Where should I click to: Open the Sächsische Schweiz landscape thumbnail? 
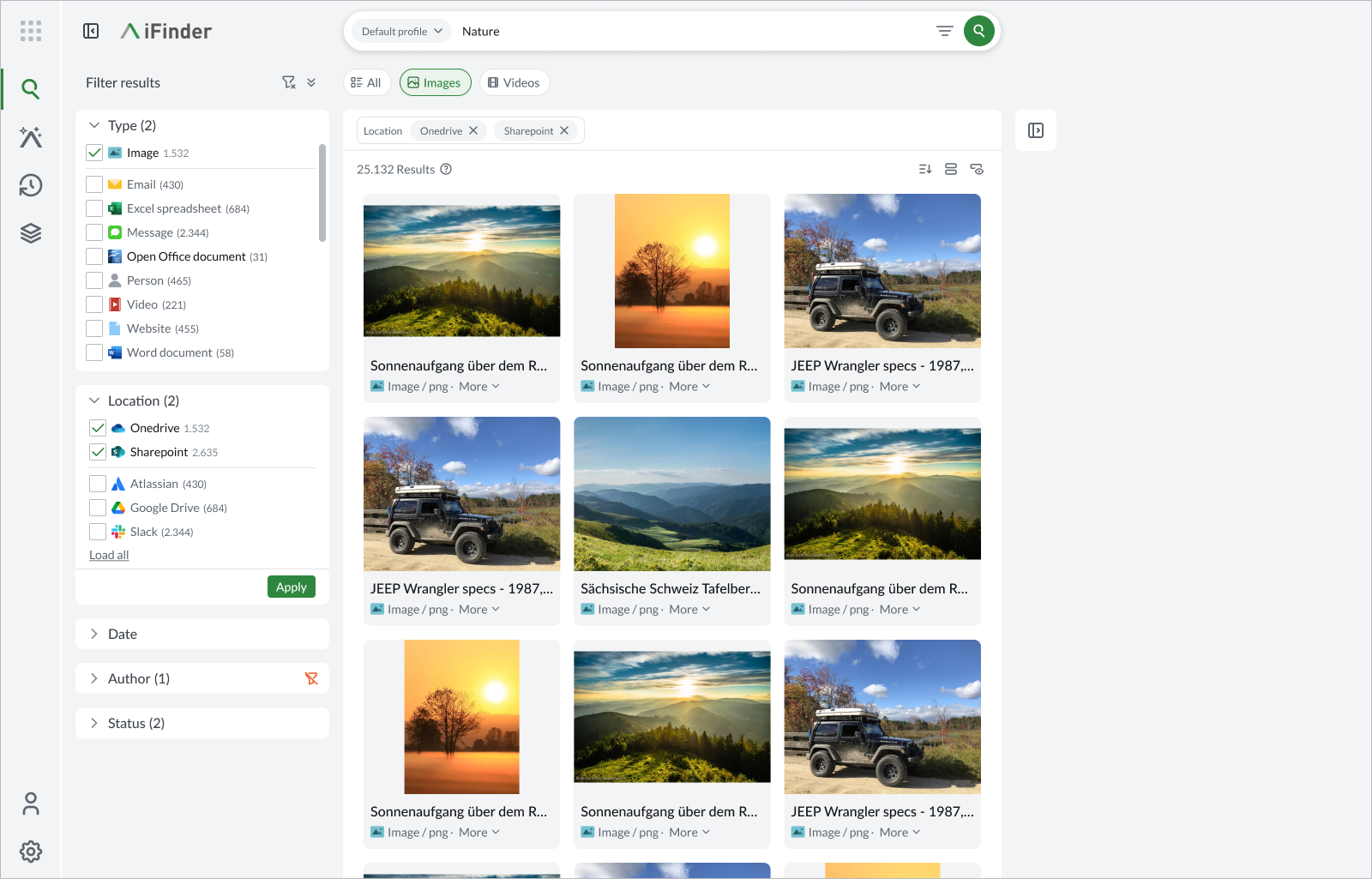point(672,494)
